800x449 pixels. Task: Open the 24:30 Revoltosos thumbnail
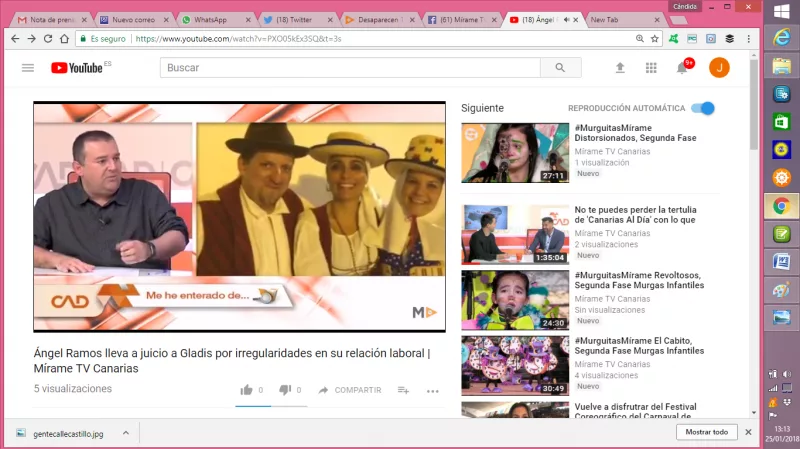[515, 300]
